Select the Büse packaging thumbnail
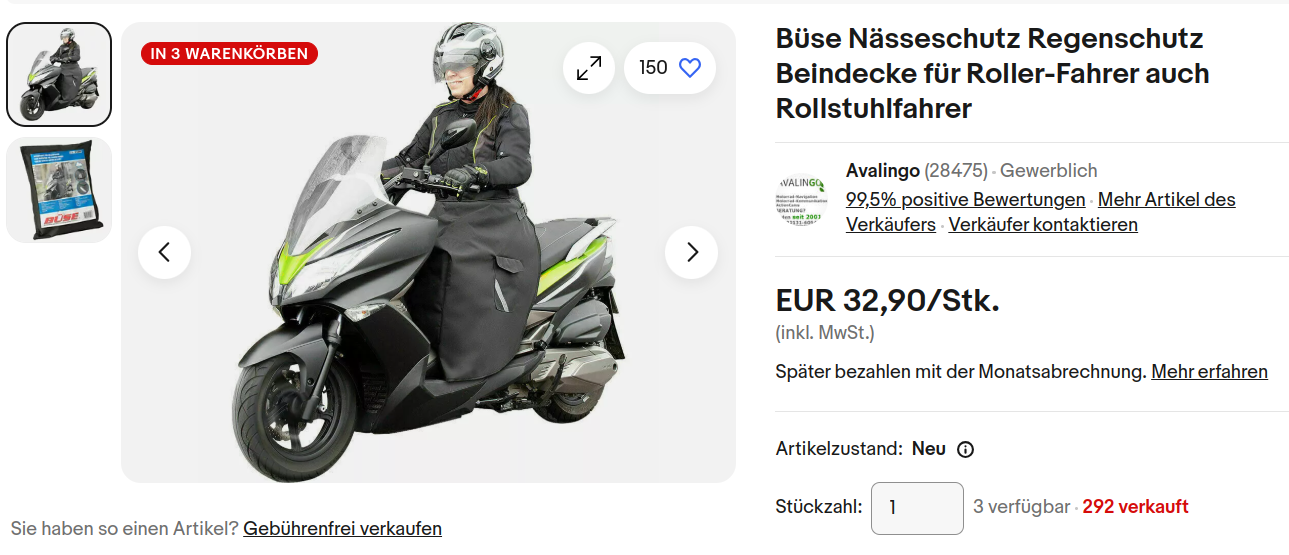The width and height of the screenshot is (1289, 555). click(x=59, y=190)
